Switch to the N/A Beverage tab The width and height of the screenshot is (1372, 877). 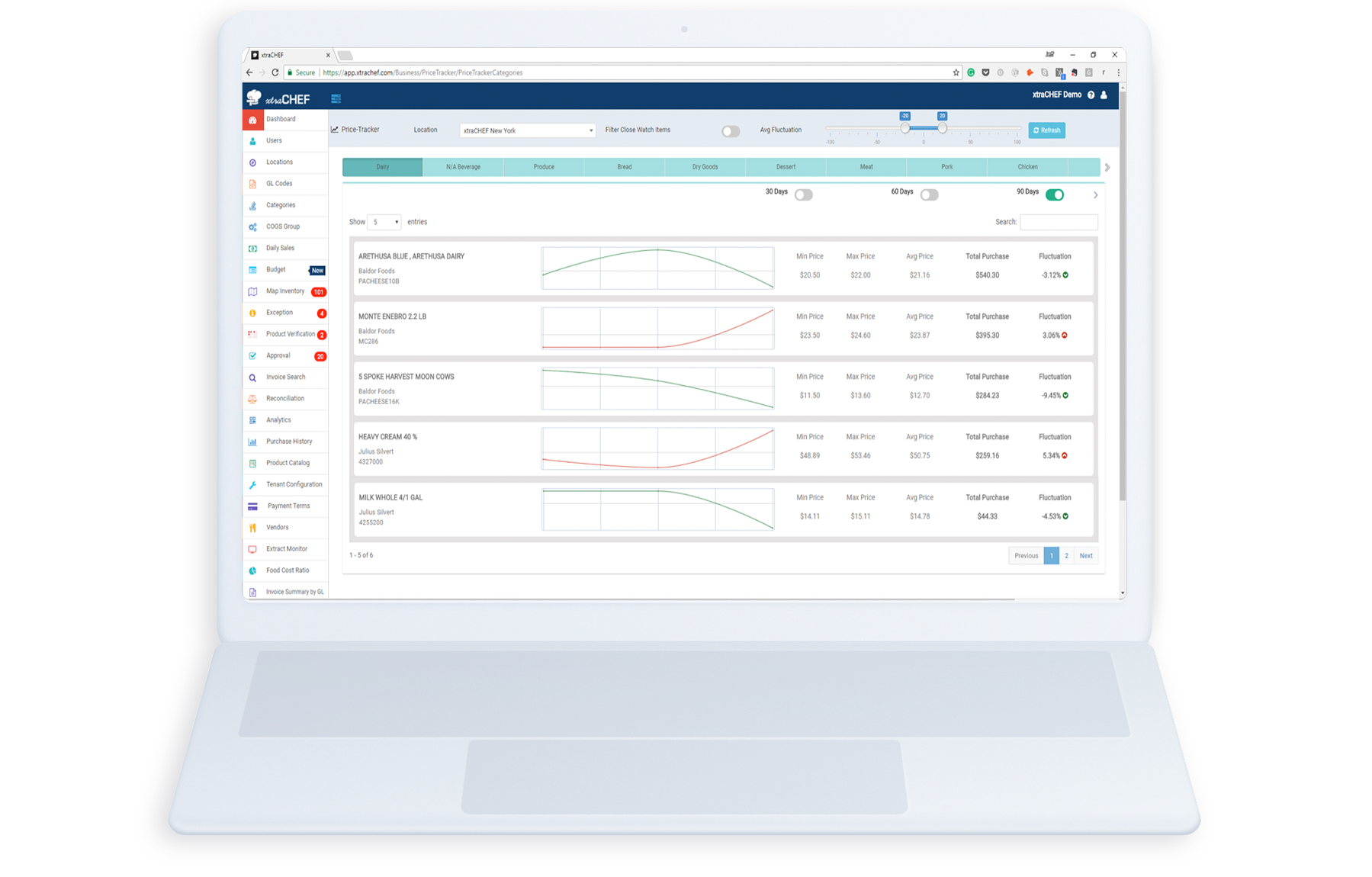coord(463,167)
